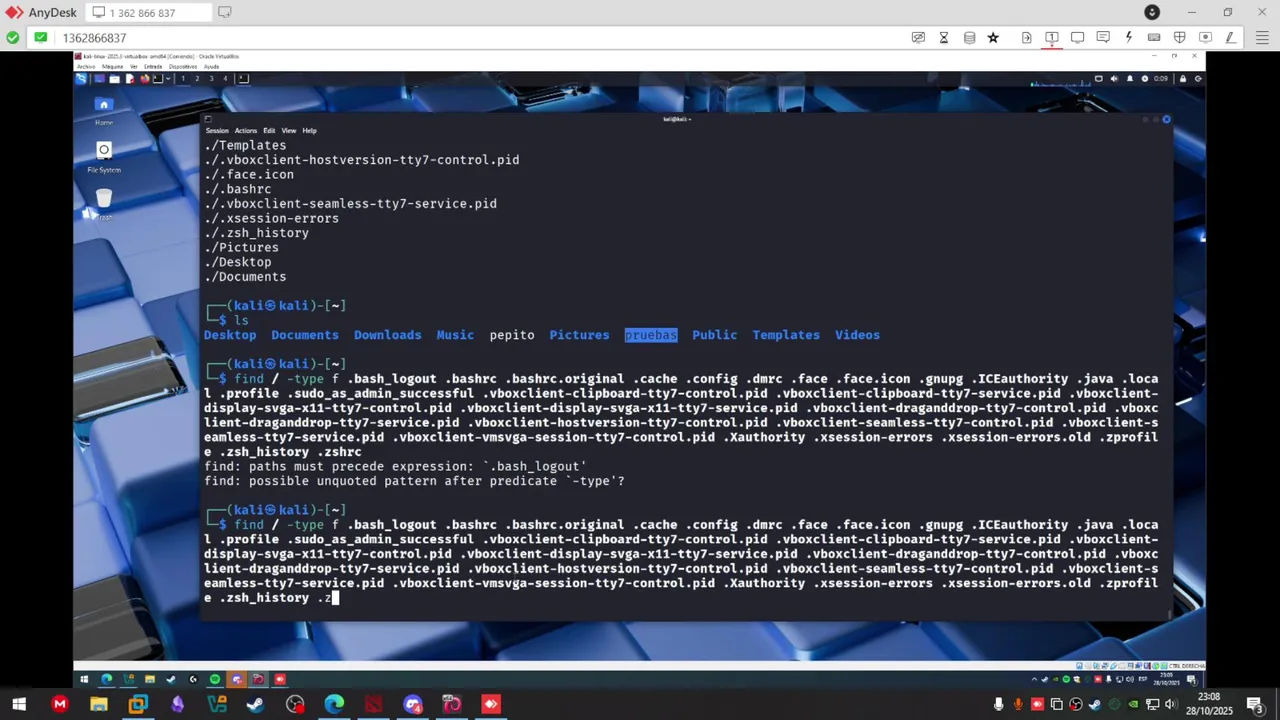
Task: Open terminal launcher in Kali panel
Action: coord(157,78)
